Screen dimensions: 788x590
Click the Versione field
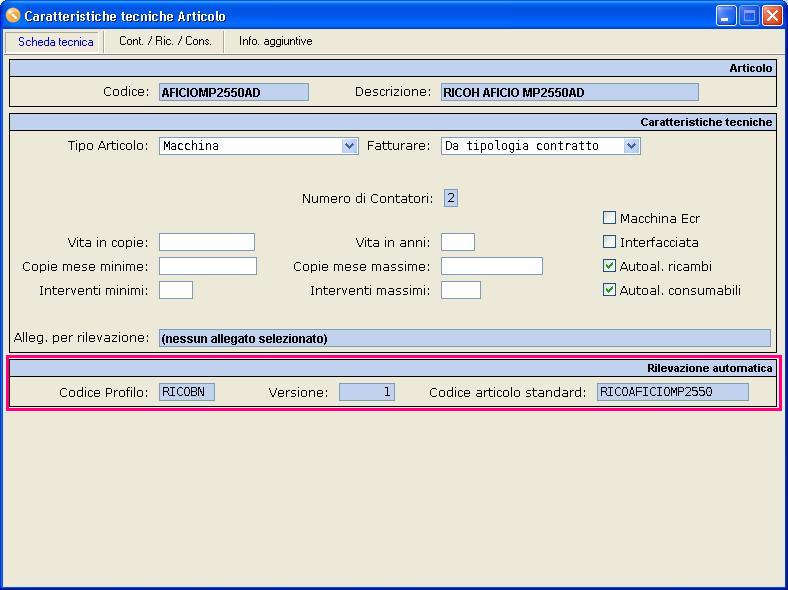pyautogui.click(x=367, y=392)
